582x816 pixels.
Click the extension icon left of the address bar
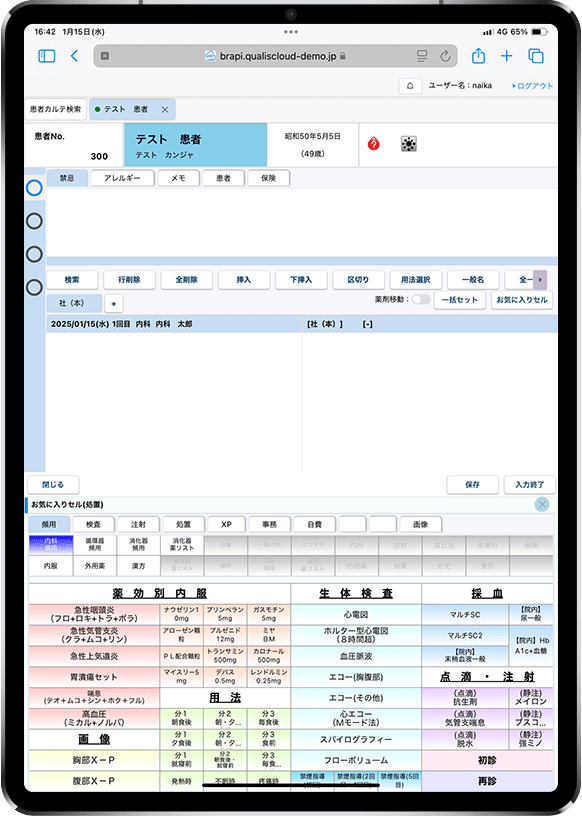(105, 56)
